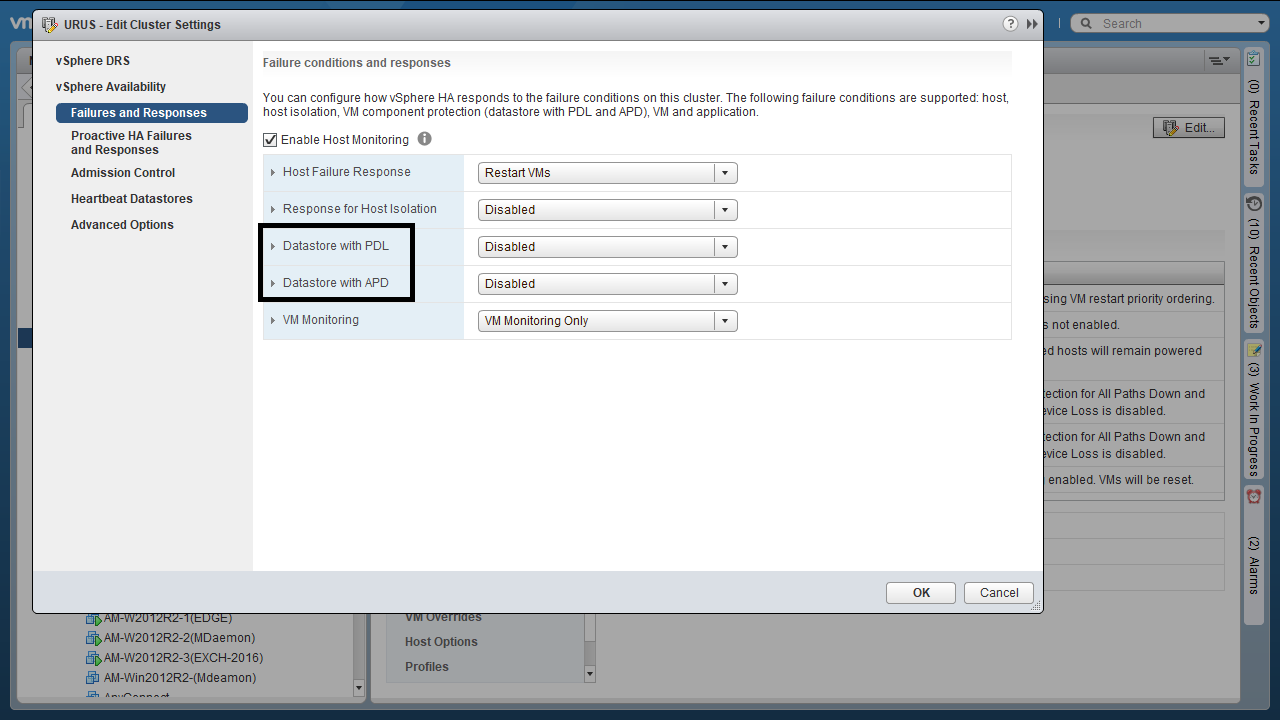This screenshot has height=720, width=1280.
Task: Open the VM Monitoring Only dropdown
Action: tap(607, 321)
